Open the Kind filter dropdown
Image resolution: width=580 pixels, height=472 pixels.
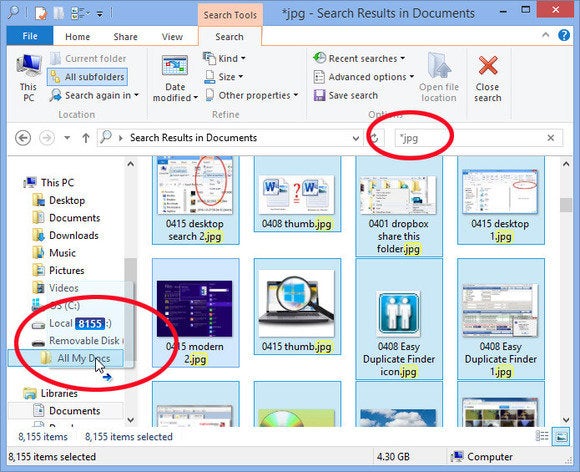224,58
